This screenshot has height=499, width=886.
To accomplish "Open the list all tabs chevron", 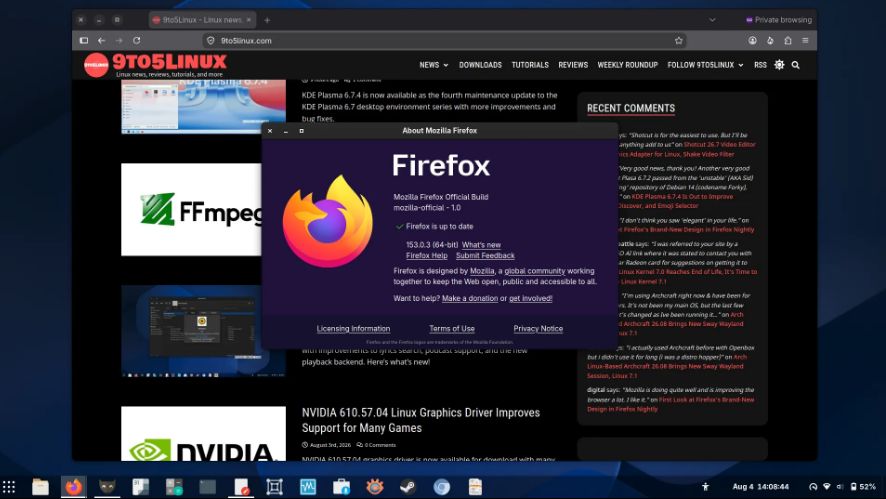I will (x=712, y=20).
